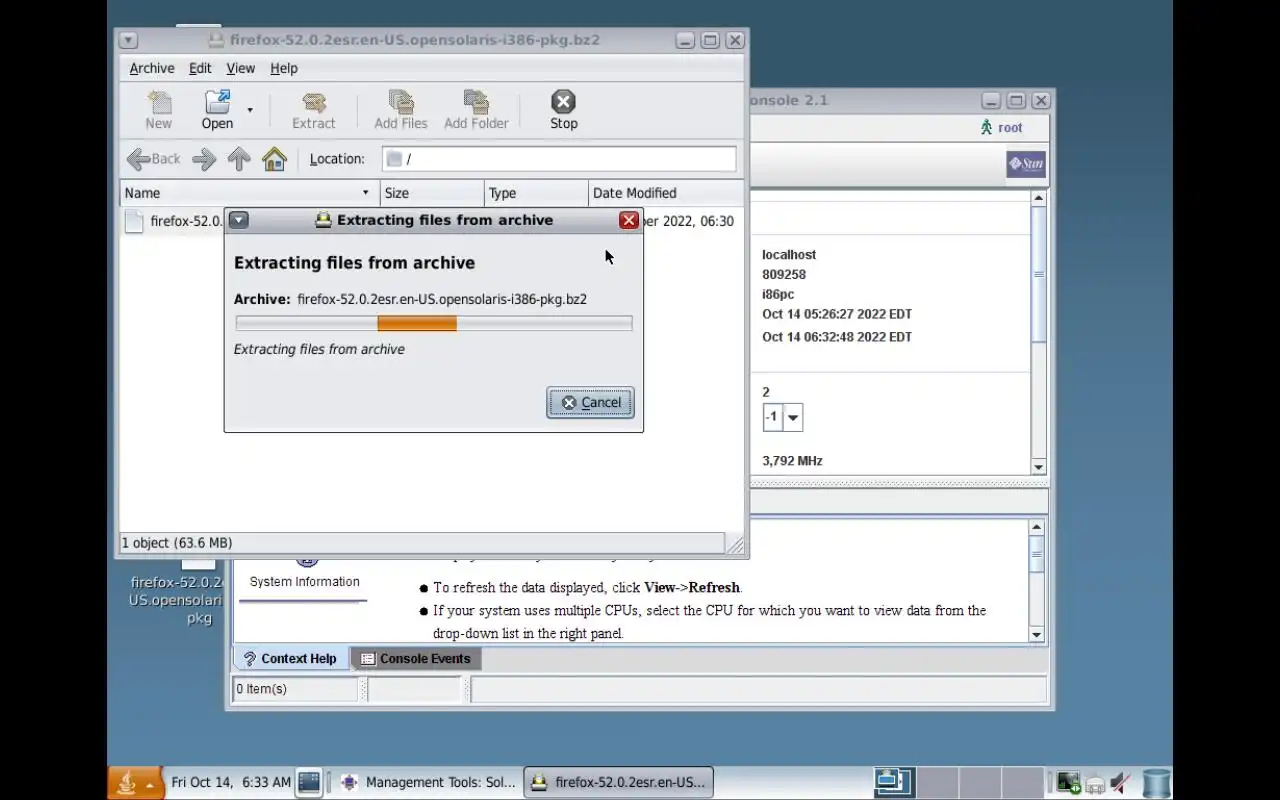
Task: Open the Java launch menu
Action: point(135,782)
